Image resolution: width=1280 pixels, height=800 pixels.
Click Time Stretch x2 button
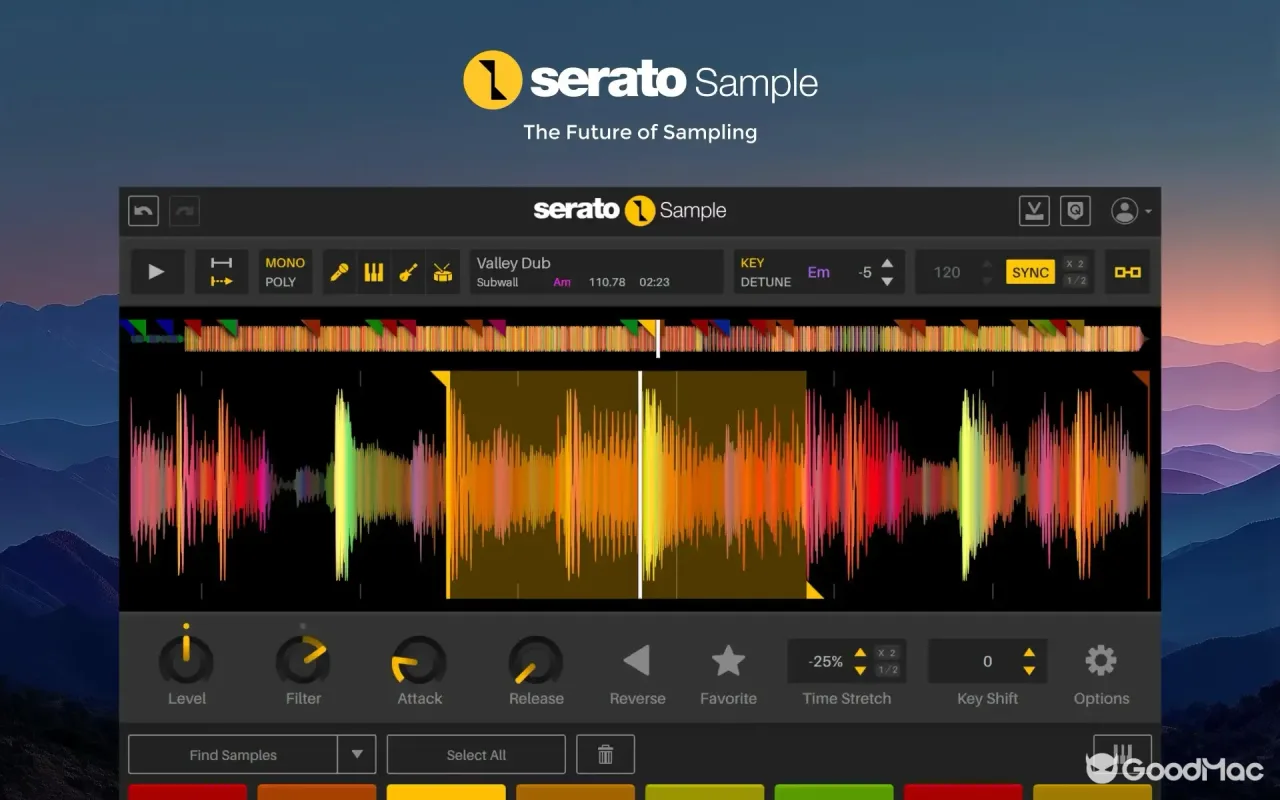[x=888, y=652]
